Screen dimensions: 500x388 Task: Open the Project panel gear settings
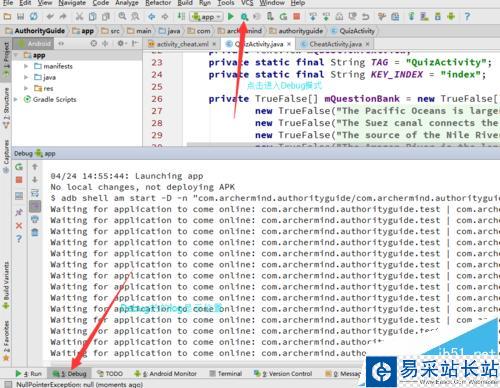click(121, 44)
